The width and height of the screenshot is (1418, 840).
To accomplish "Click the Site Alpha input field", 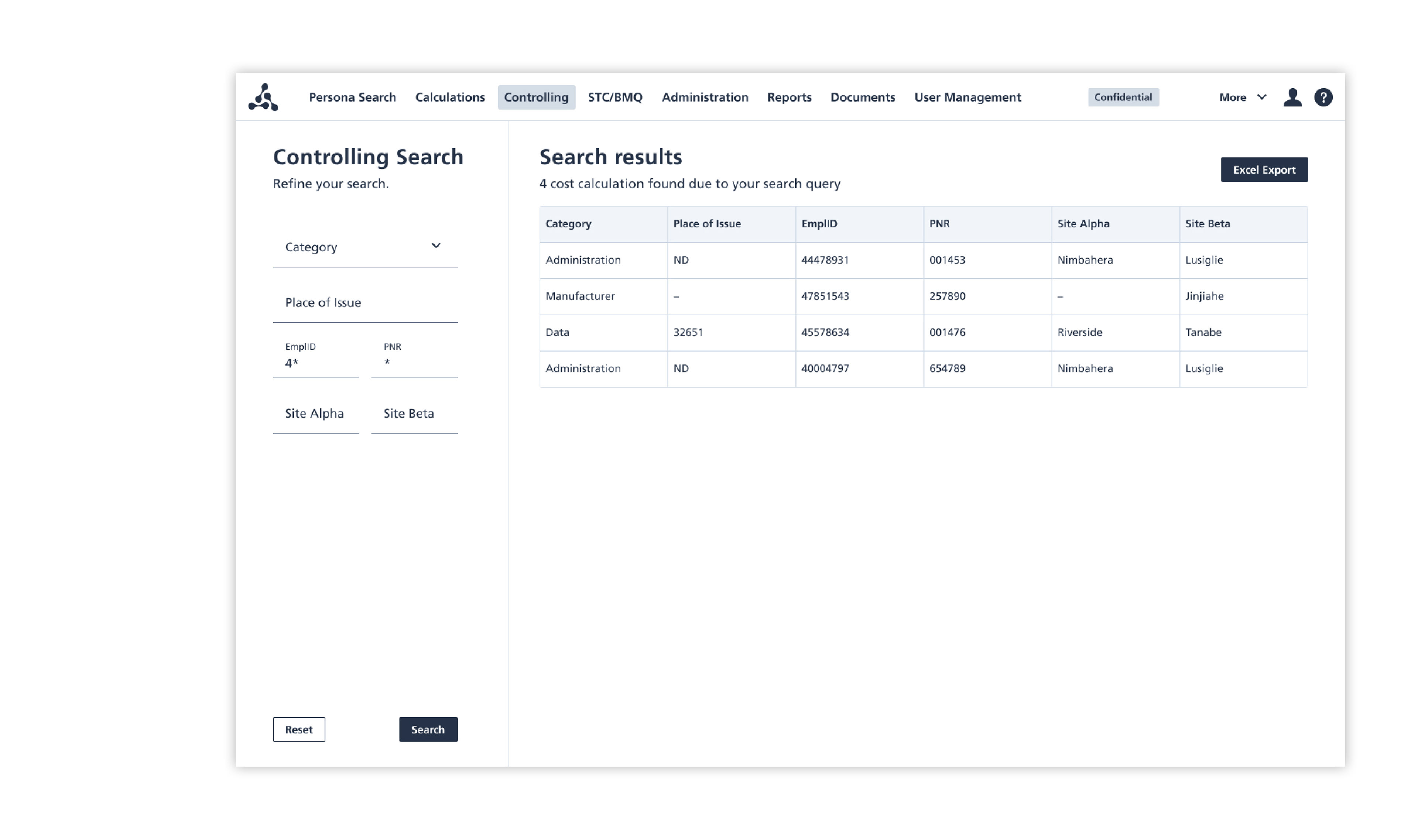I will 316,414.
